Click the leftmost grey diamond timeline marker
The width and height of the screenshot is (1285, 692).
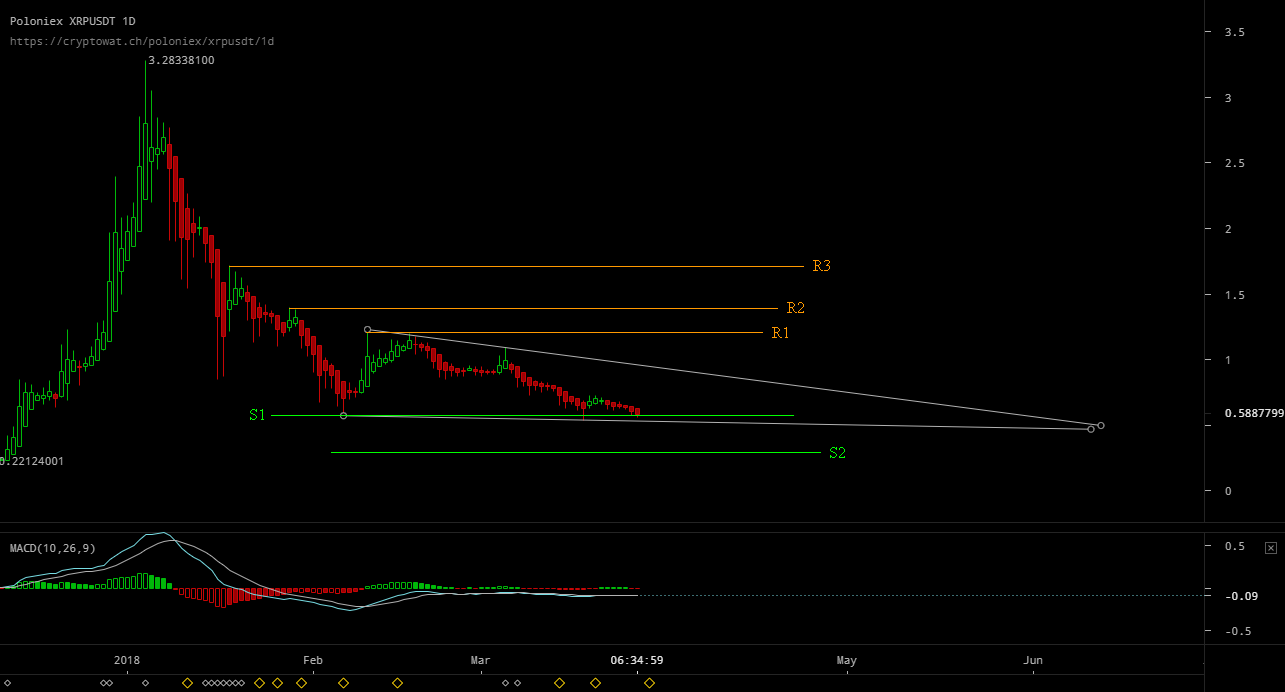[x=9, y=683]
